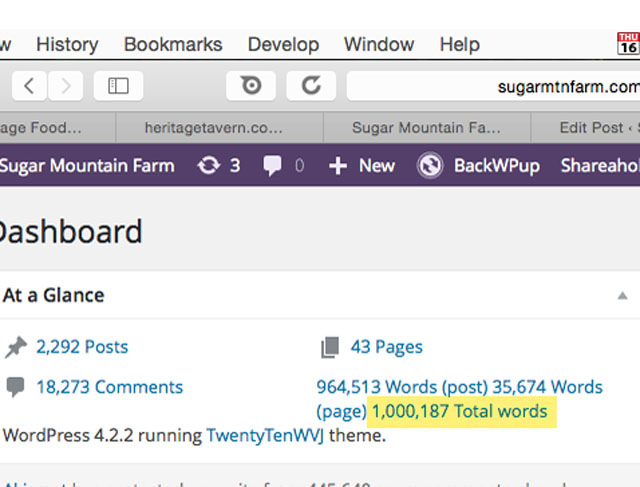Viewport: 640px width, 487px height.
Task: Click the BackWPup round logo icon
Action: (x=430, y=165)
